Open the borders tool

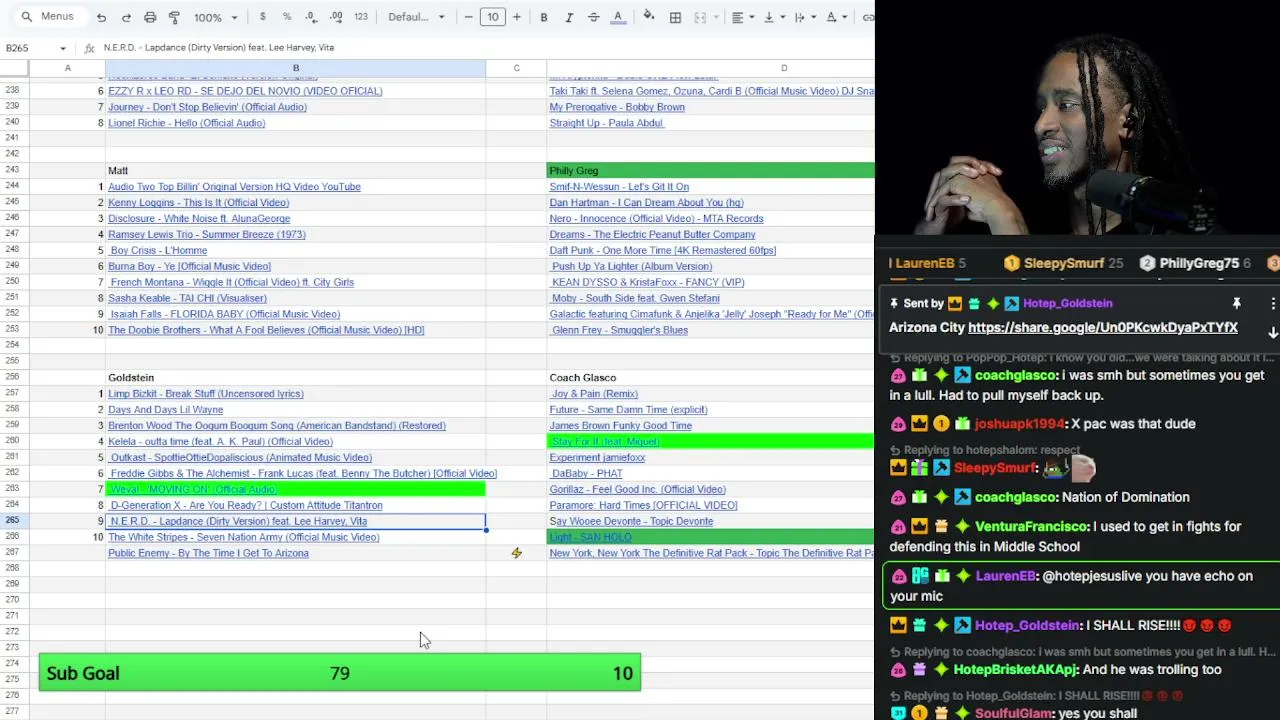click(x=676, y=17)
